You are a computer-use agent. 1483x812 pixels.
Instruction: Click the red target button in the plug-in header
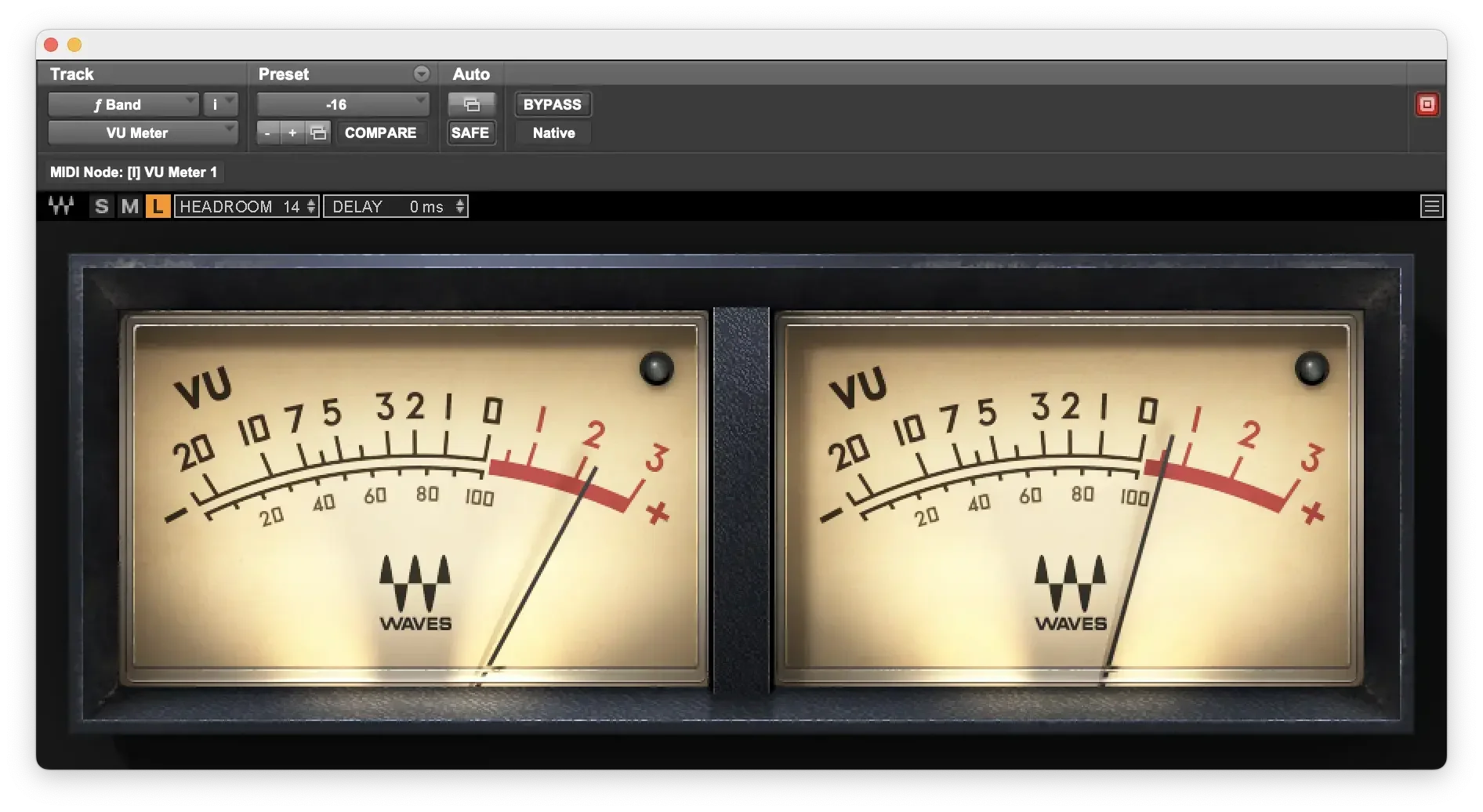[1427, 104]
